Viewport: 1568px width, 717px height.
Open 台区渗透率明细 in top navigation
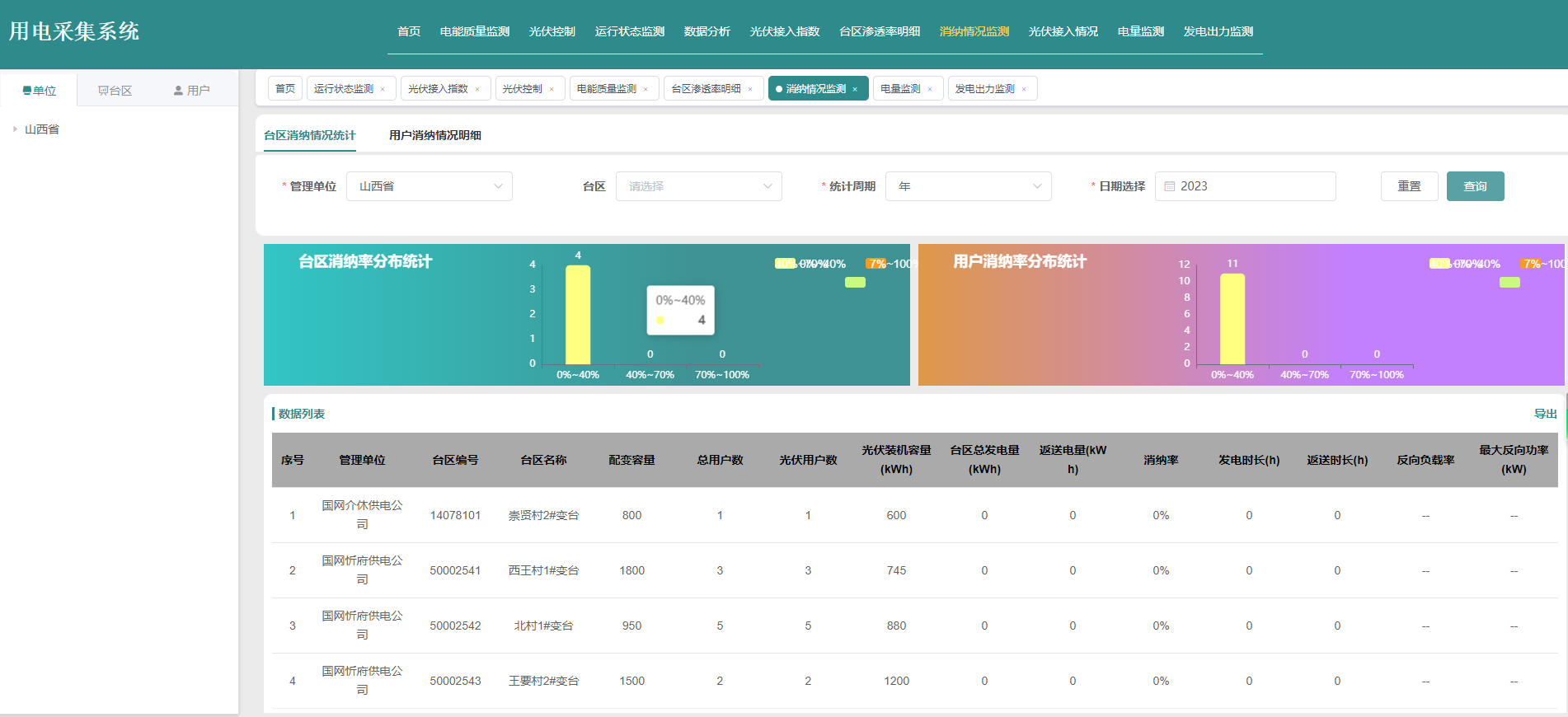pyautogui.click(x=880, y=31)
